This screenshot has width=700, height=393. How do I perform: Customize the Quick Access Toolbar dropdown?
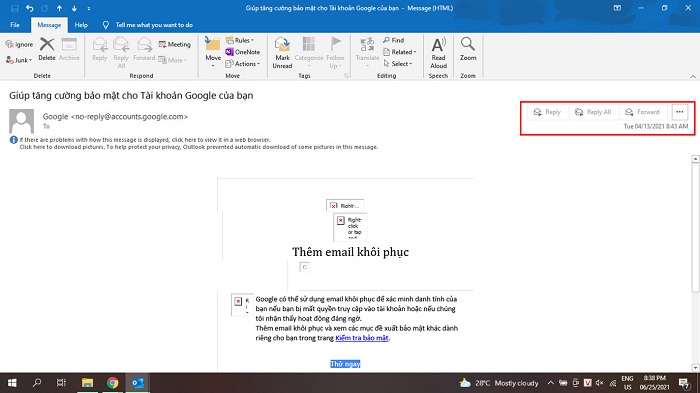coord(89,8)
